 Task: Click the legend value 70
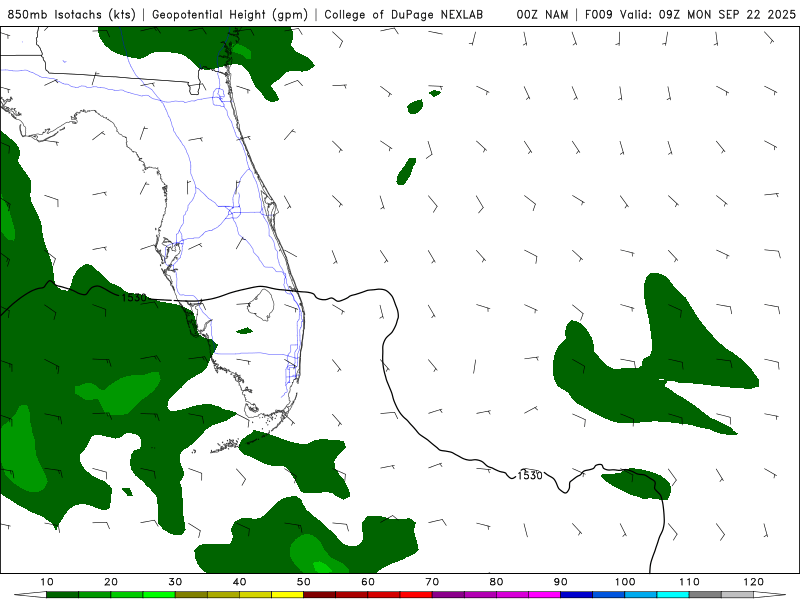(432, 582)
